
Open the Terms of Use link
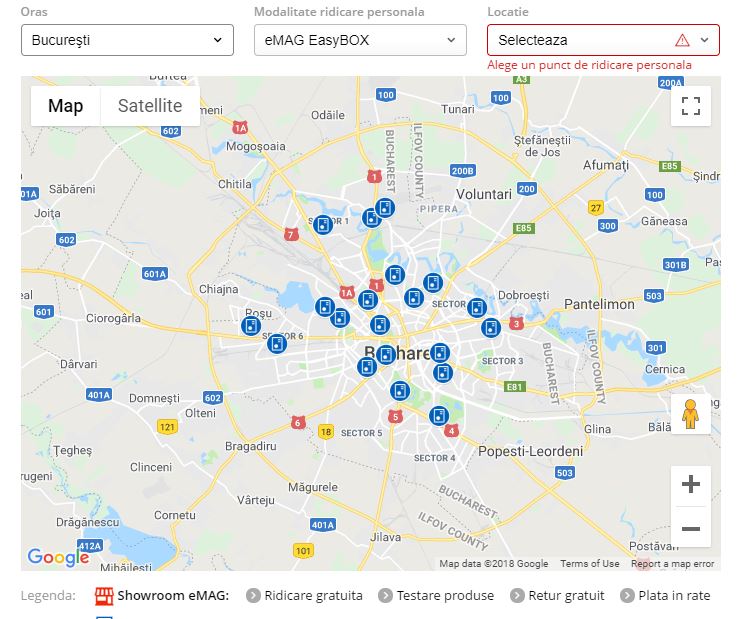[x=590, y=563]
